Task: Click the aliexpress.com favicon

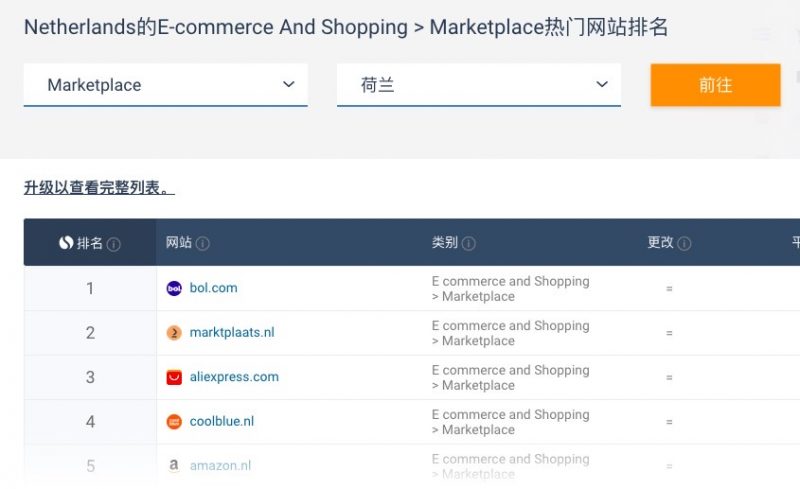Action: 174,377
